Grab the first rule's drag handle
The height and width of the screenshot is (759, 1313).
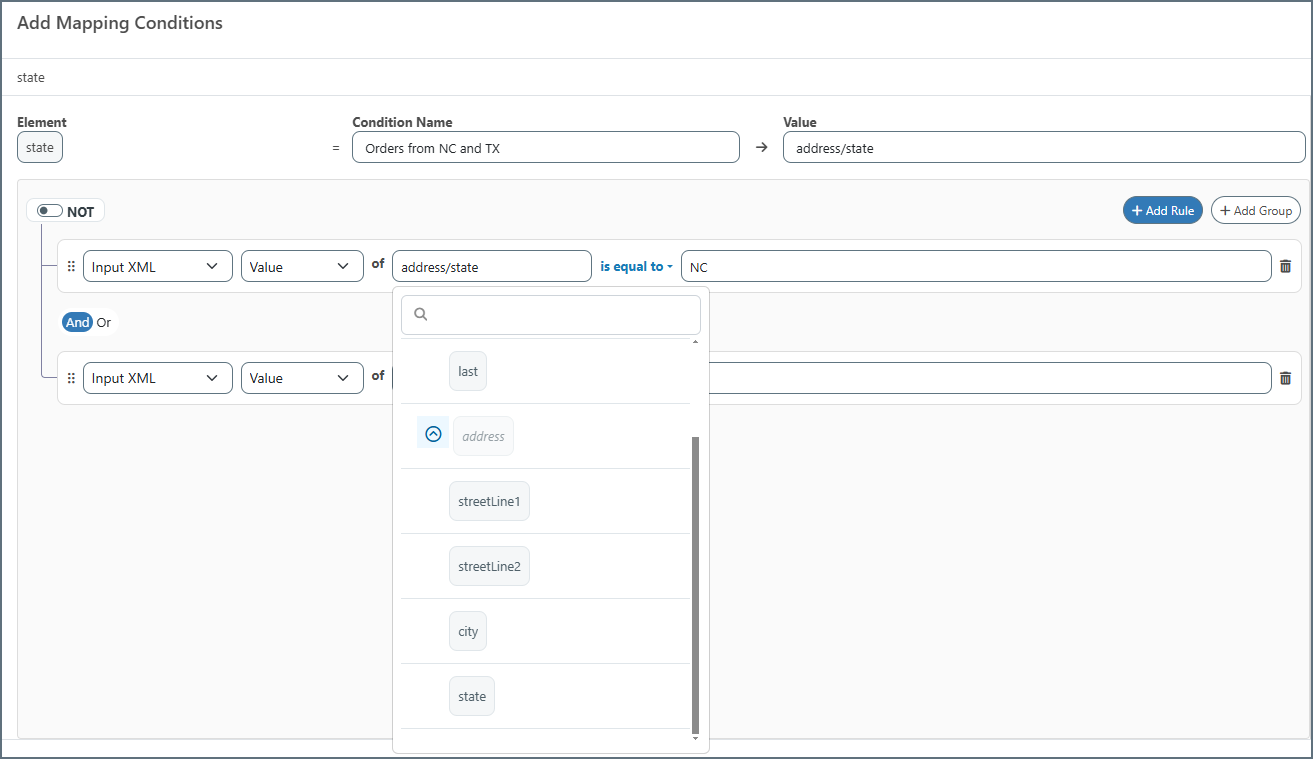[71, 267]
